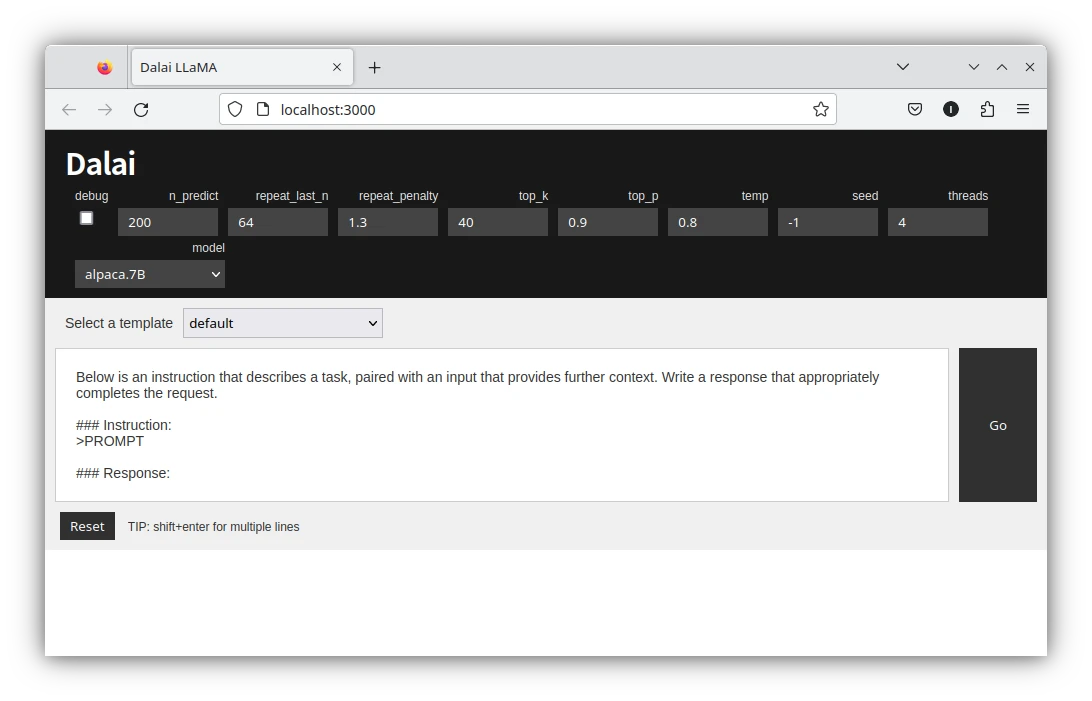Switch to the Dalai LLaMA tab
This screenshot has width=1092, height=701.
[x=220, y=68]
